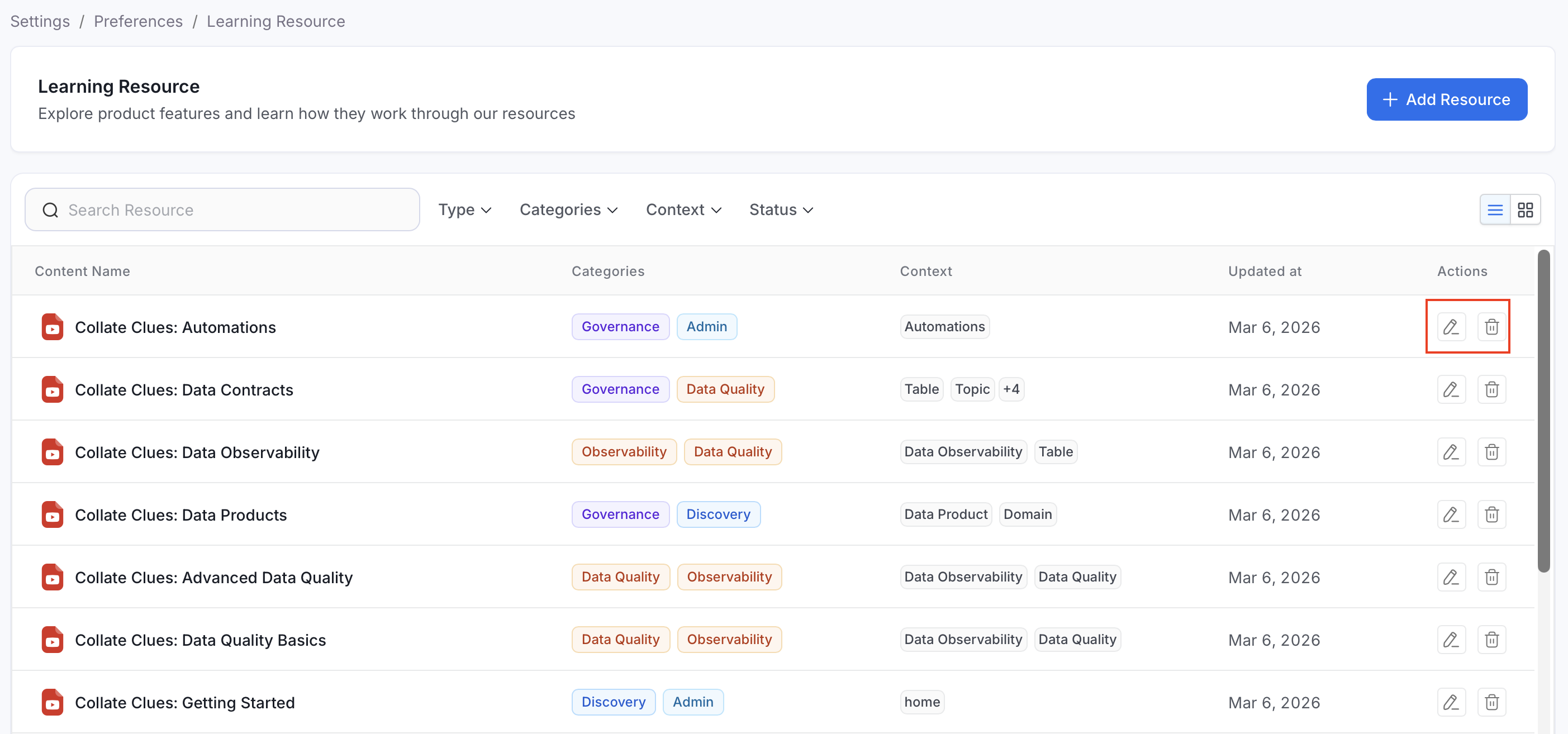
Task: Go to Settings in the breadcrumb
Action: coord(40,21)
